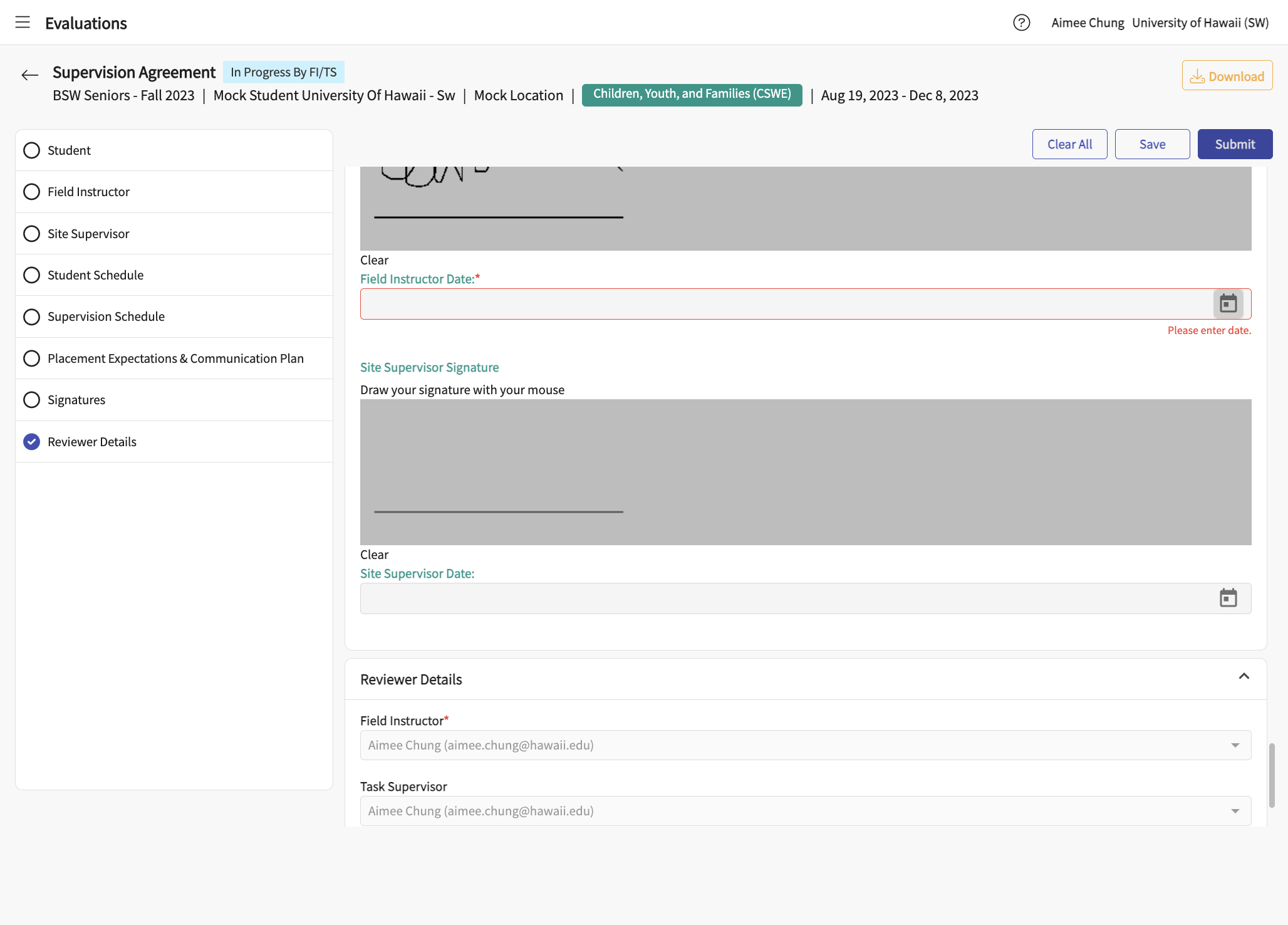Viewport: 1288px width, 925px height.
Task: Select the Student section
Action: coord(174,150)
